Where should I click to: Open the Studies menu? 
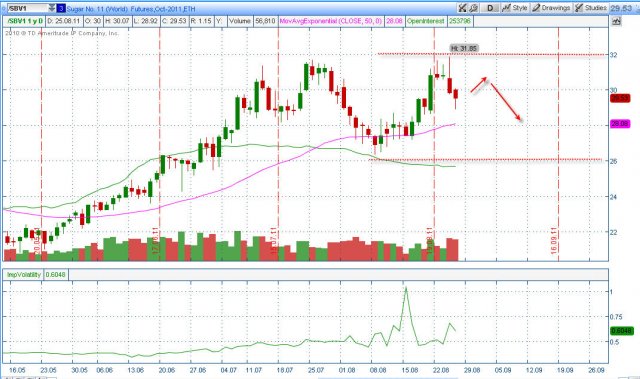591,8
